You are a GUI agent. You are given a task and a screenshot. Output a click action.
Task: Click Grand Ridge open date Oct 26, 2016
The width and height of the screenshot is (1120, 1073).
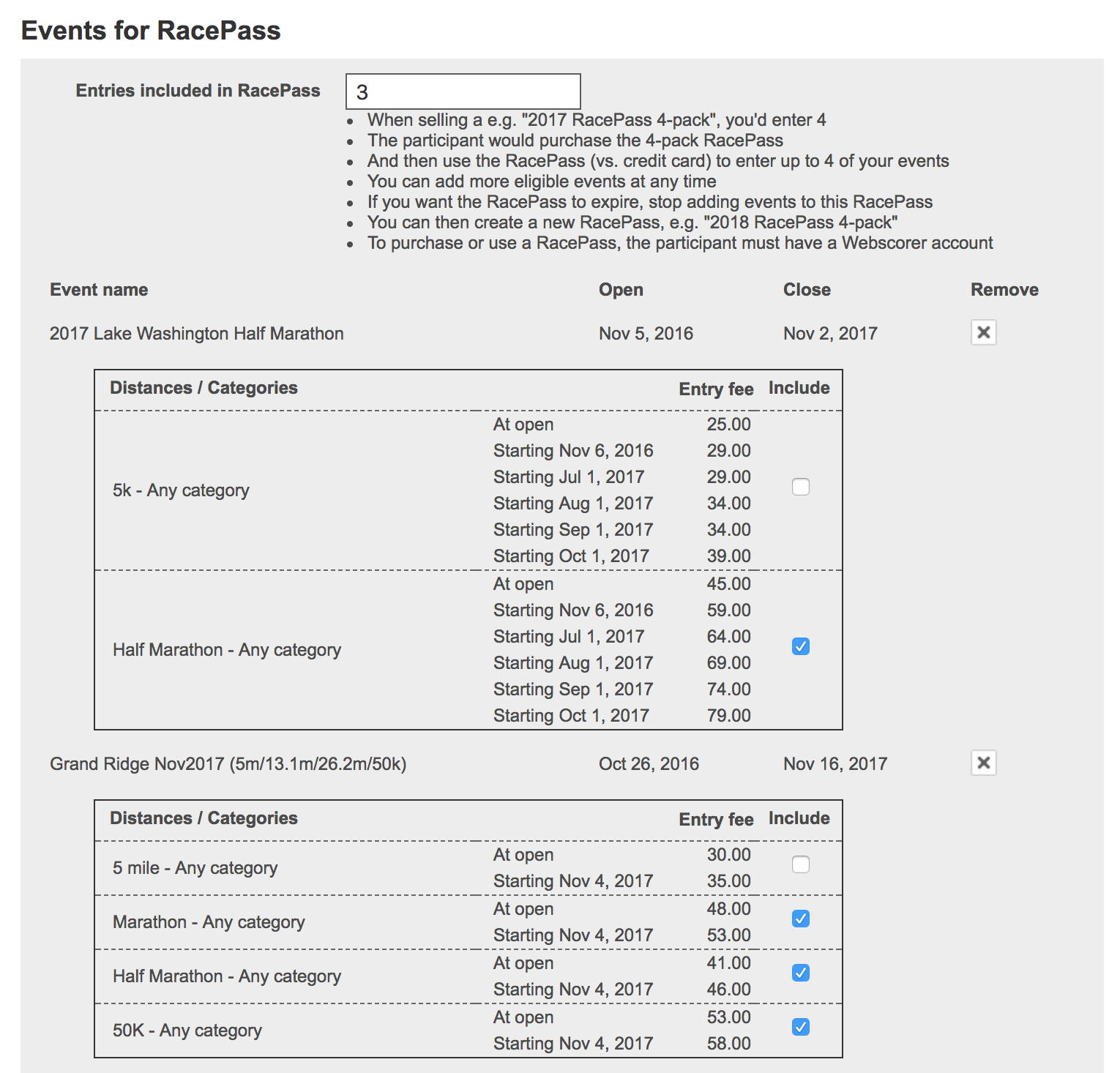pyautogui.click(x=649, y=764)
